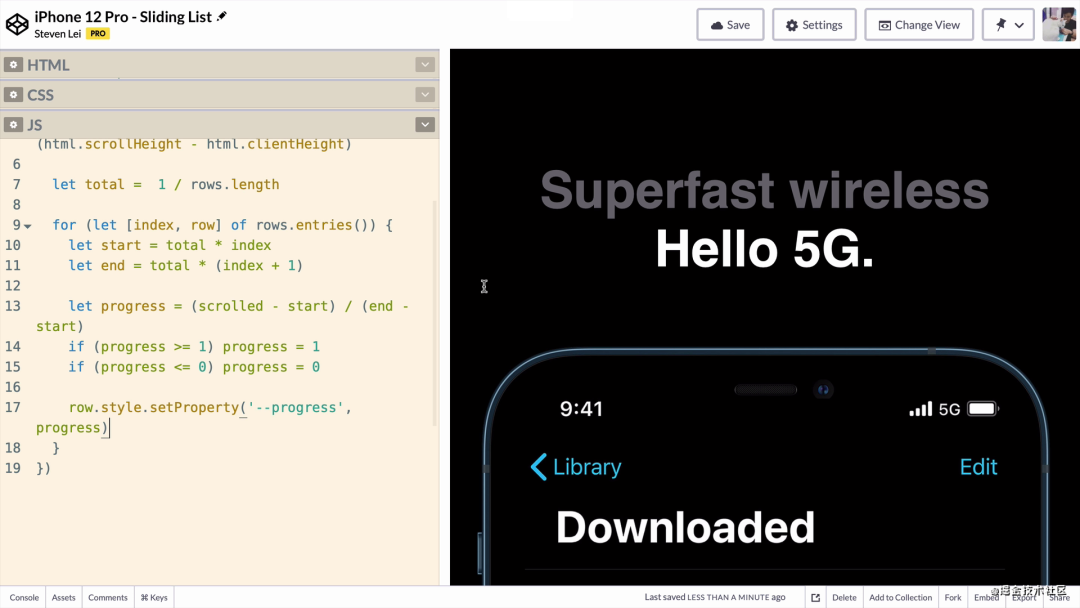Open the Console panel
Viewport: 1080px width, 608px height.
pyautogui.click(x=24, y=597)
